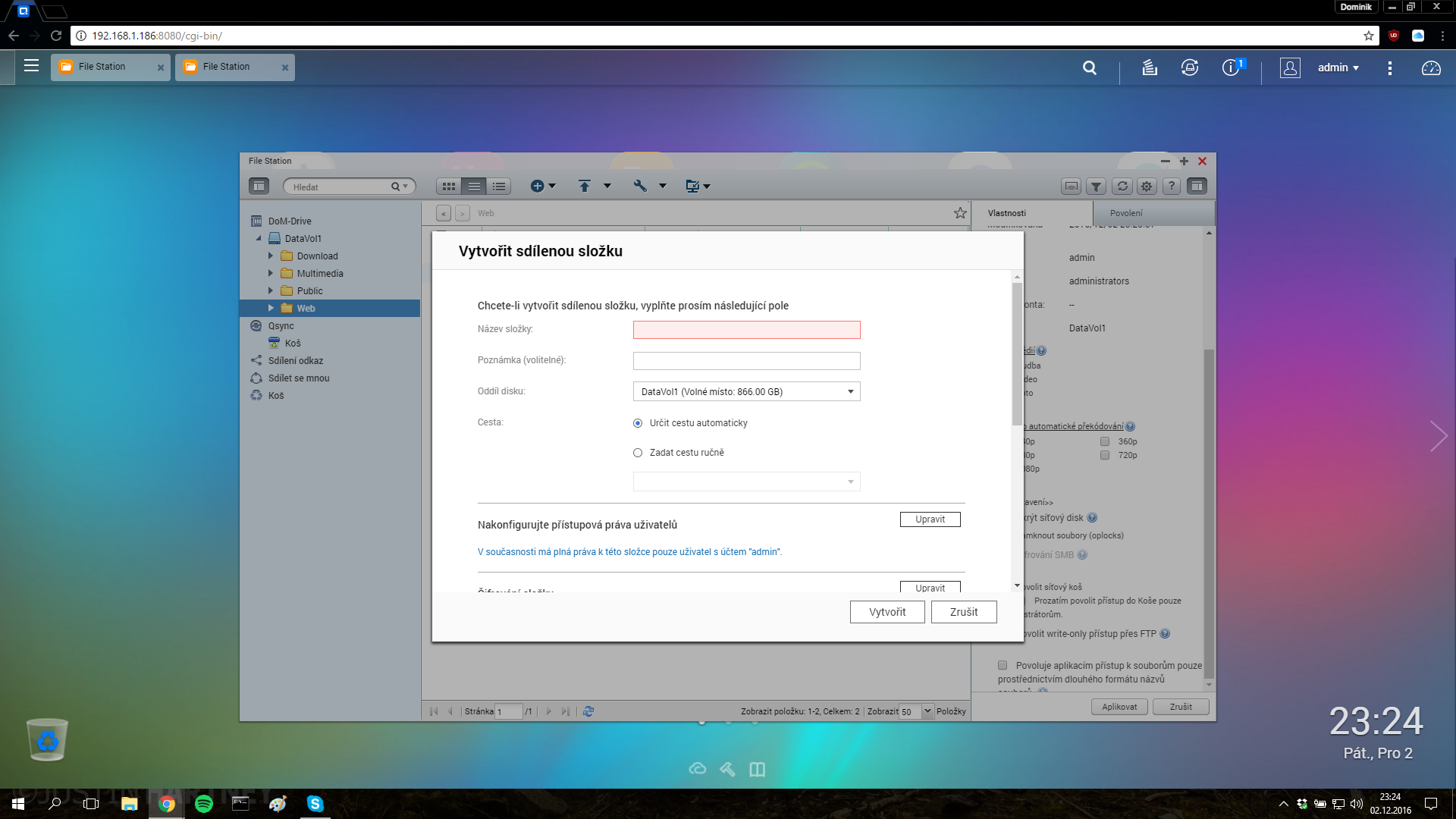Open the admin user dropdown menu
1456x819 pixels.
1338,67
